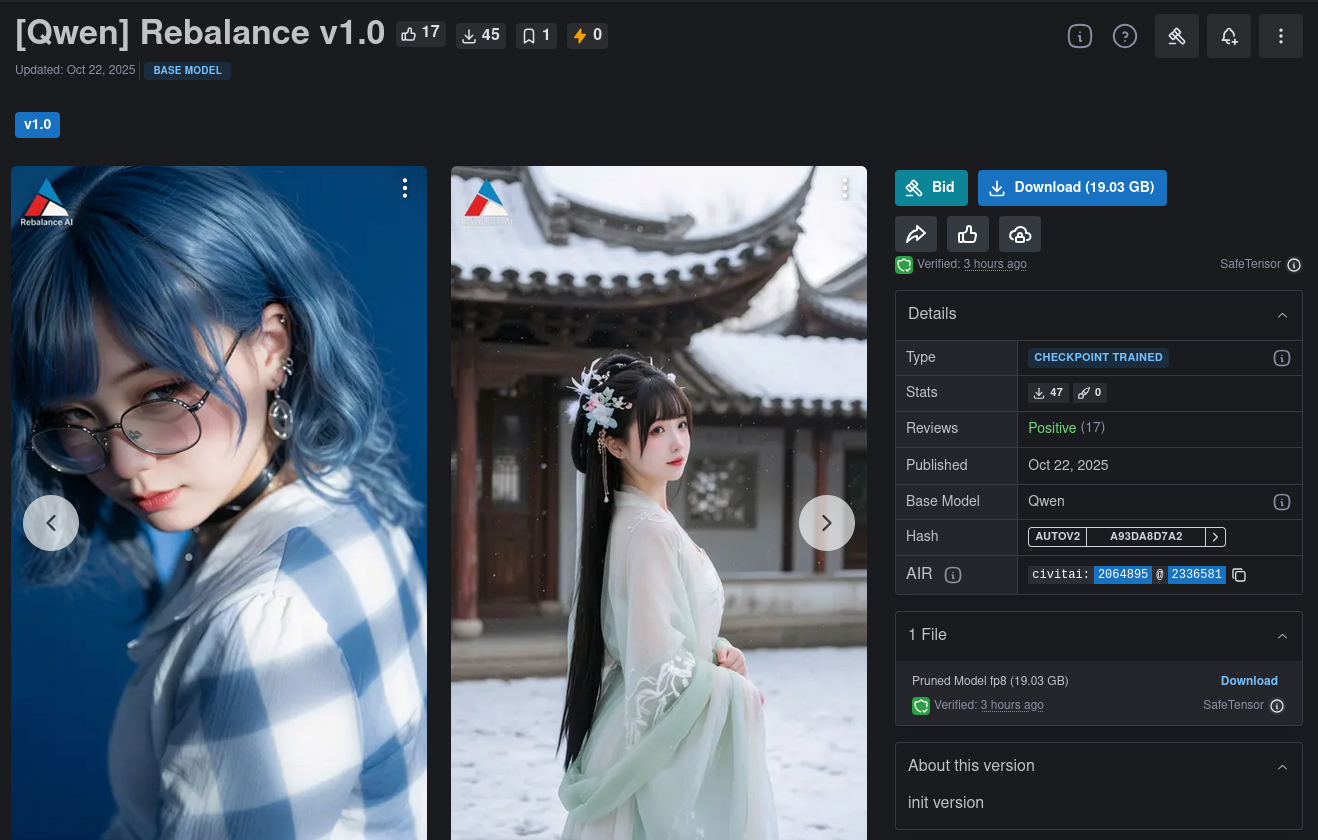Viewport: 1318px width, 840px height.
Task: Select the BASE MODEL badge
Action: [x=188, y=71]
